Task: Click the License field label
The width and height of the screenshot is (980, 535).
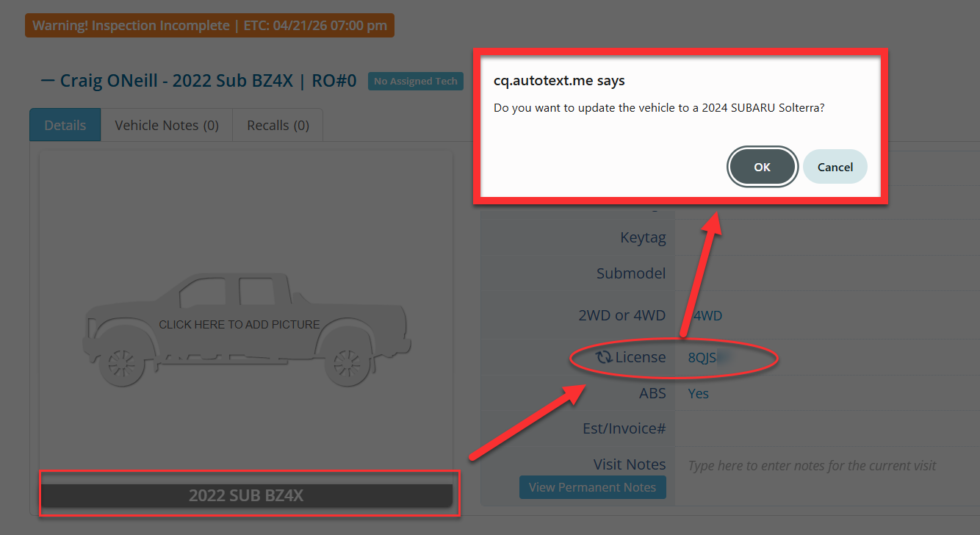Action: coord(640,357)
